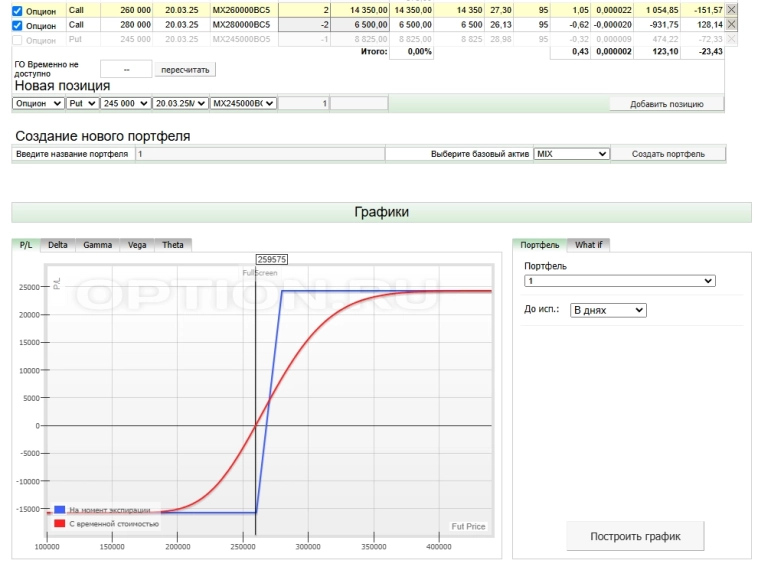Click the Добавить позицию button
The image size is (758, 570).
666,103
